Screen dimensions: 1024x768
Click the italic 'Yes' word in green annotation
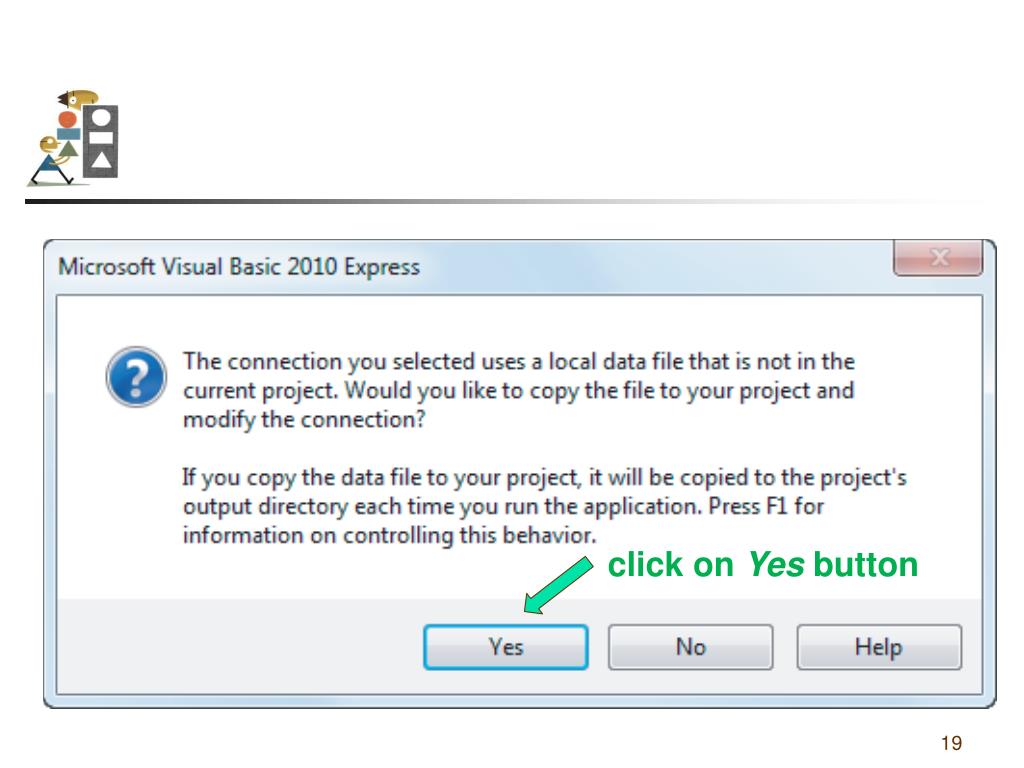[776, 564]
